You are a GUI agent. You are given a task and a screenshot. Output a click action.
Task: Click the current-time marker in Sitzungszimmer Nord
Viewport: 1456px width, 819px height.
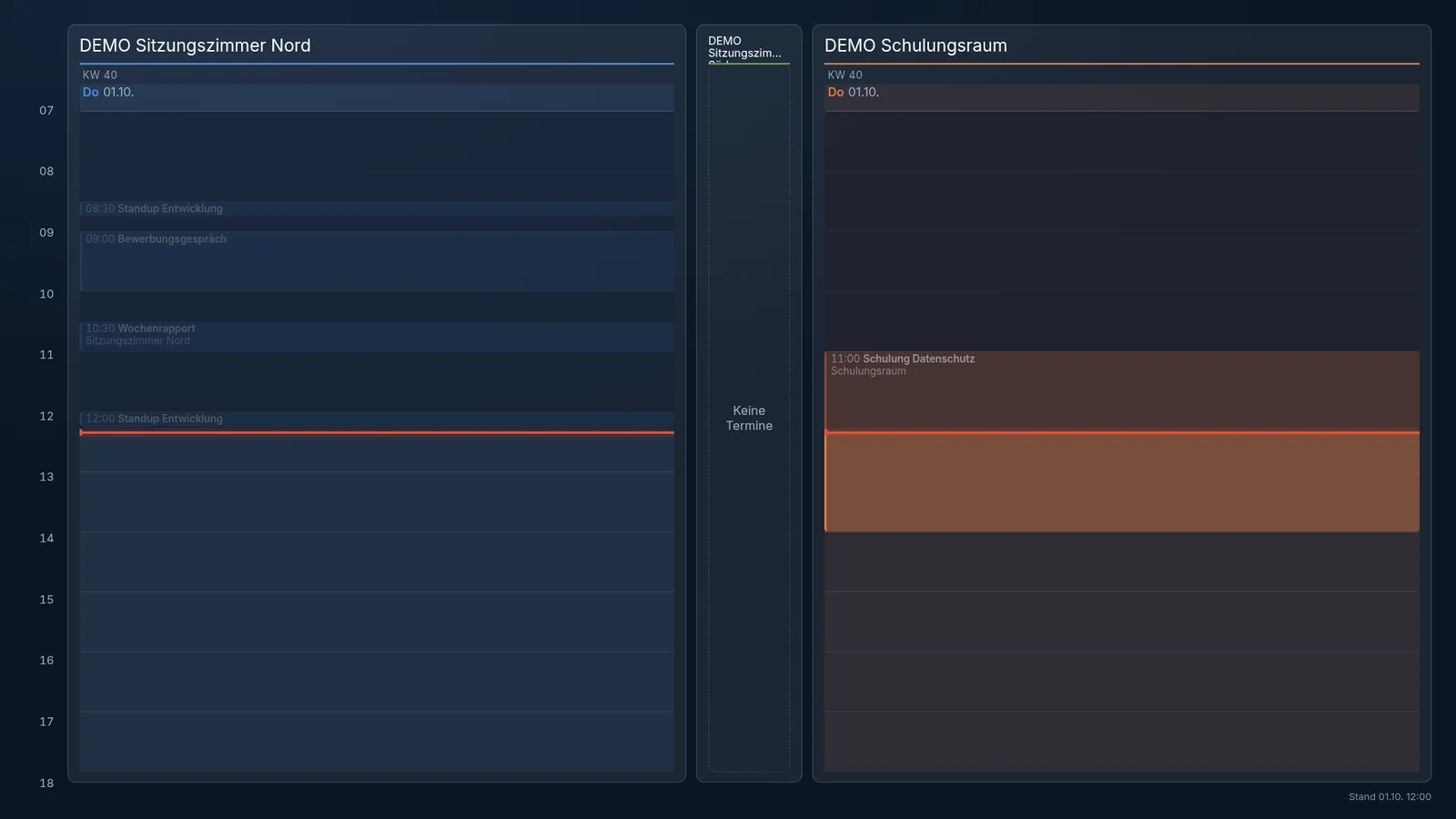[x=377, y=432]
